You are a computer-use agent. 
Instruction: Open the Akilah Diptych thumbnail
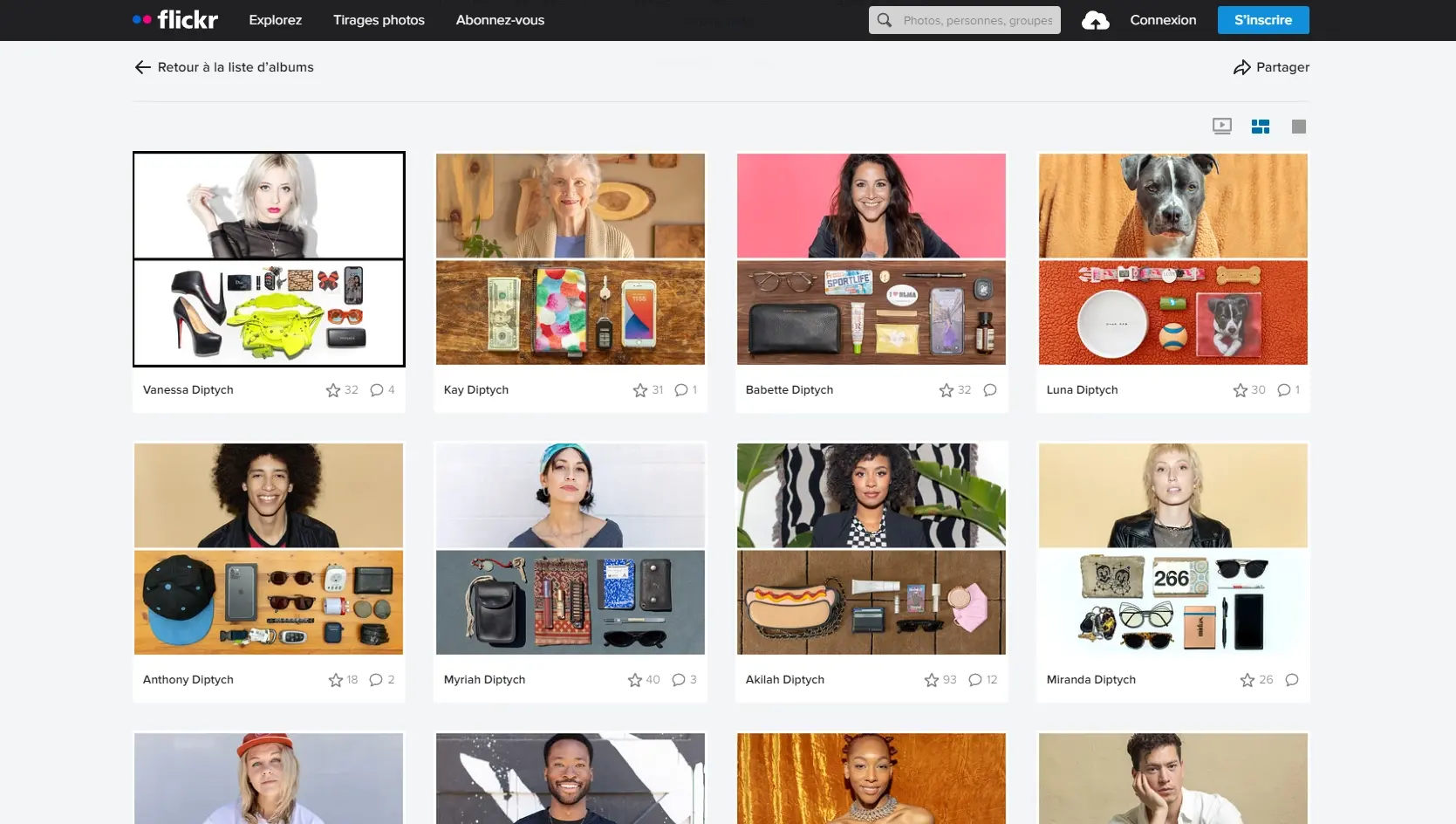872,549
